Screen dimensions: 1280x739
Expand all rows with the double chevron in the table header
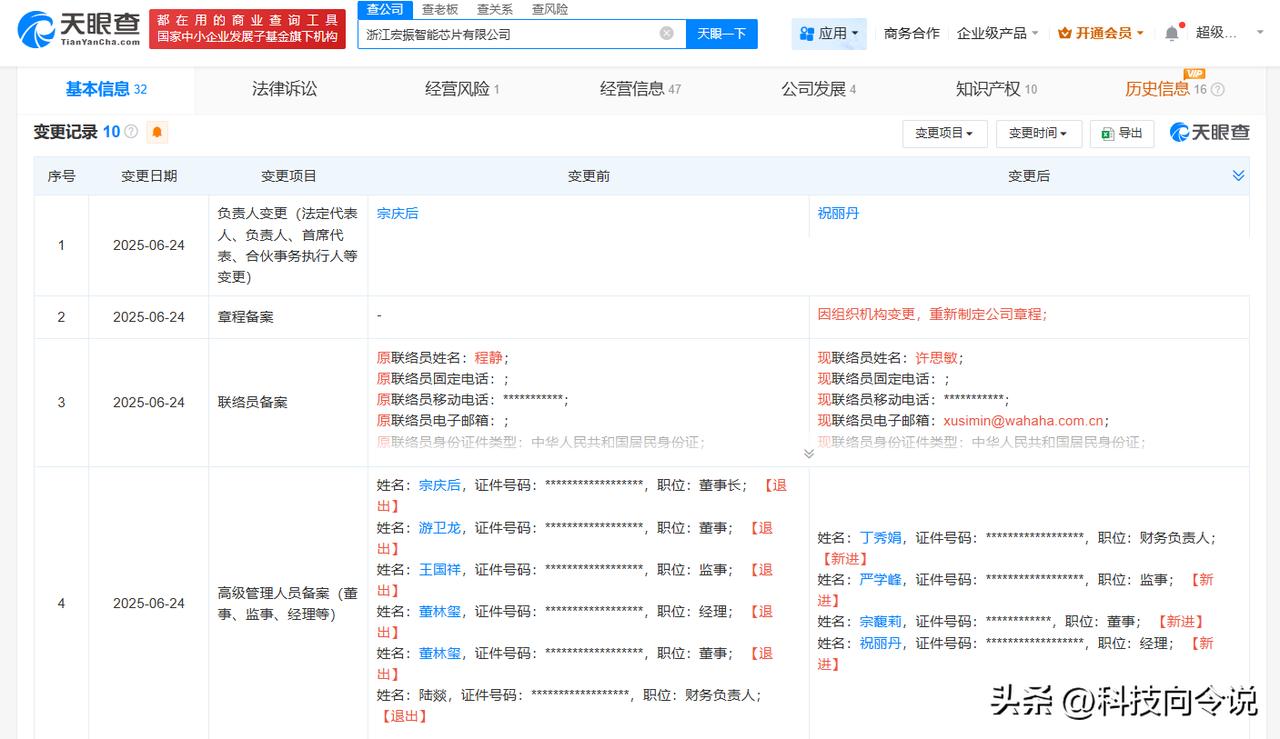pos(1238,176)
